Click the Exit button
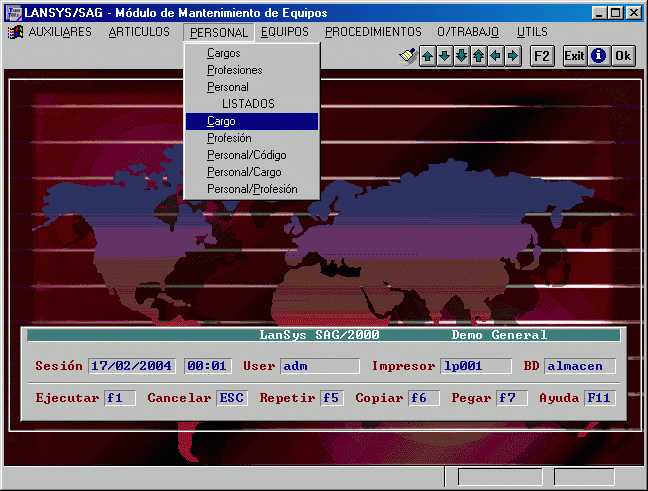Viewport: 648px width, 491px height. [x=575, y=56]
